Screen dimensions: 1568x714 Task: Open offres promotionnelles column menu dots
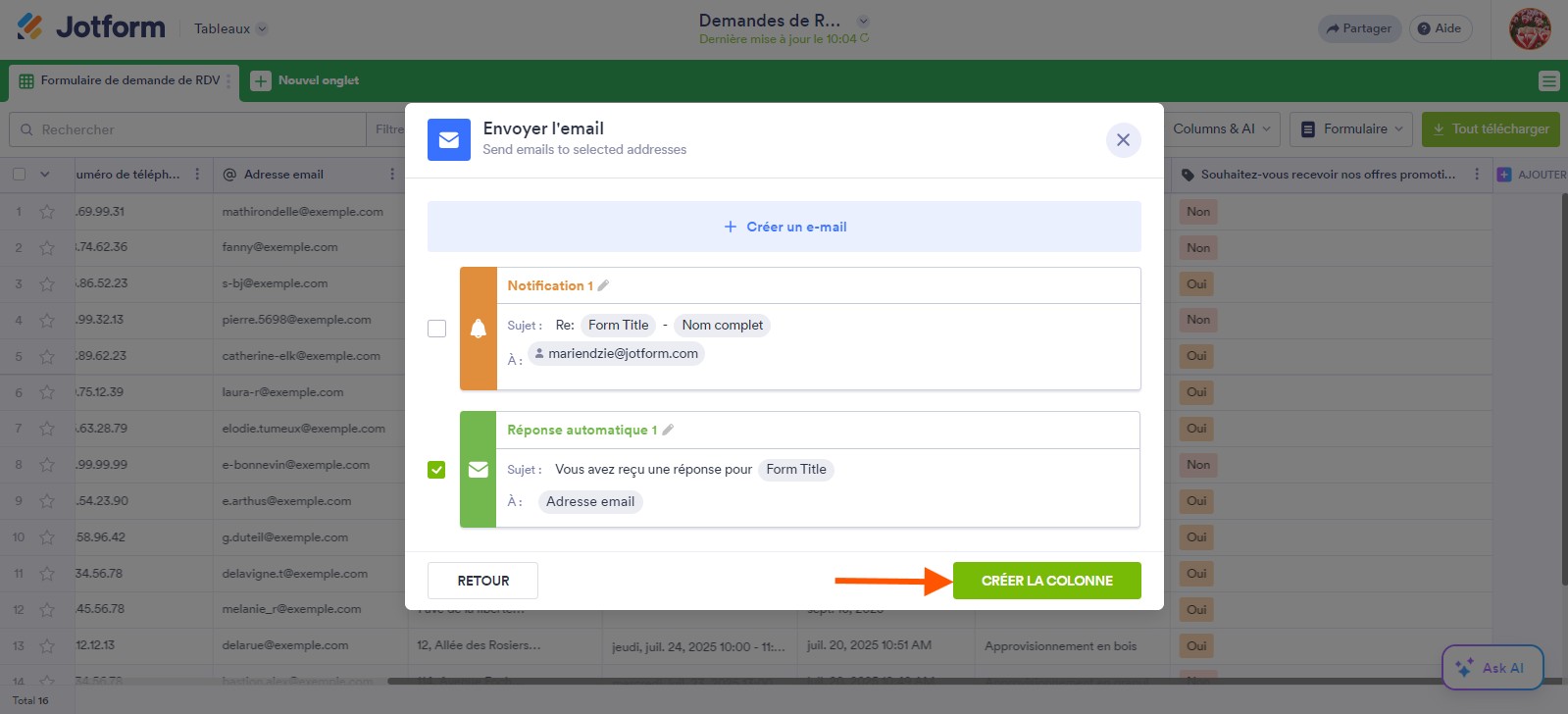pyautogui.click(x=1477, y=174)
